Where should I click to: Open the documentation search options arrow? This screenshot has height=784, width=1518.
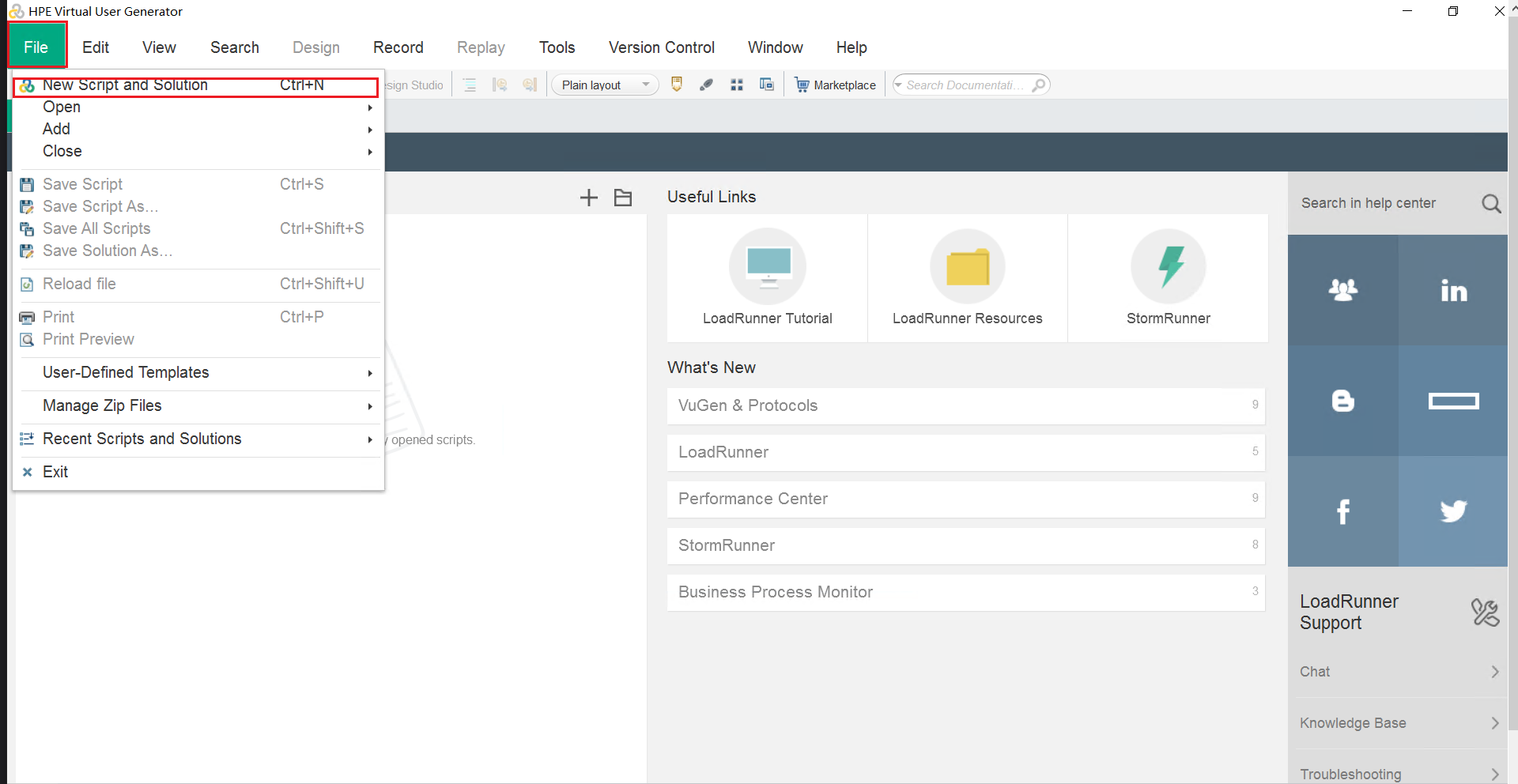[899, 85]
